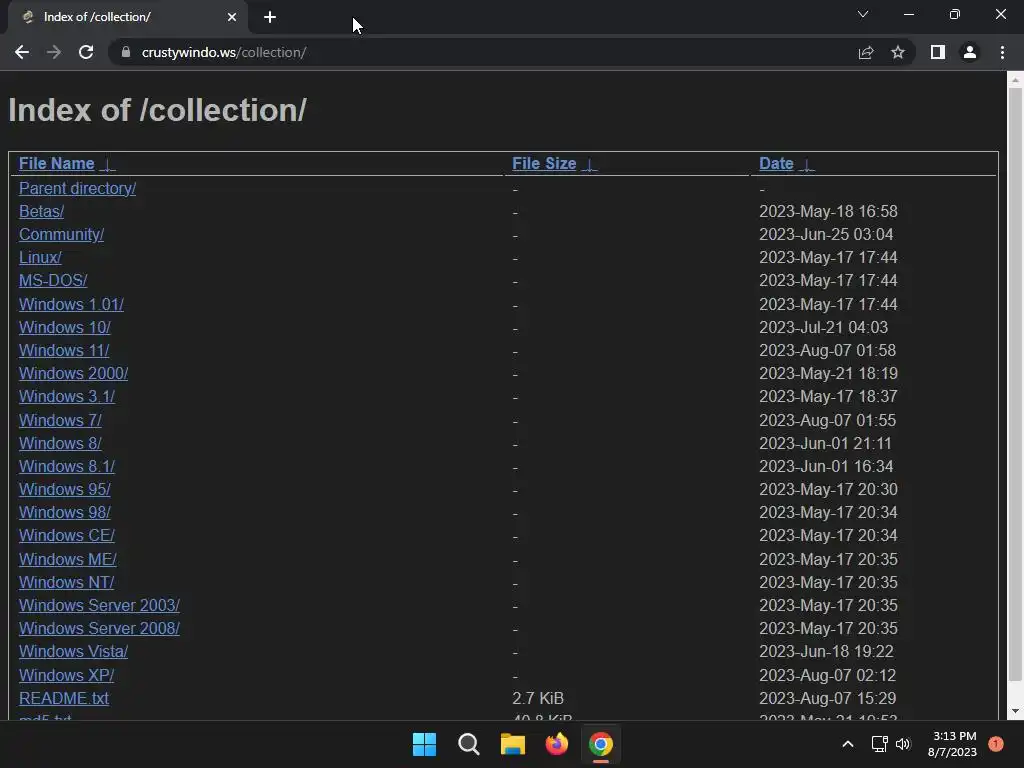The image size is (1024, 768).
Task: Click descending arrow next to File Size
Action: 590,165
